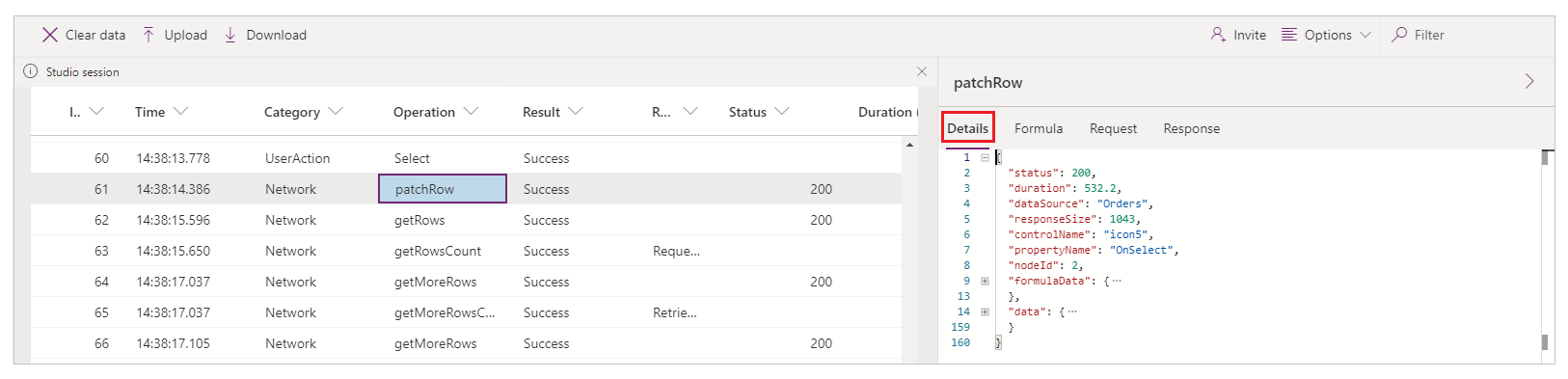Open the Operation column dropdown

pos(471,112)
